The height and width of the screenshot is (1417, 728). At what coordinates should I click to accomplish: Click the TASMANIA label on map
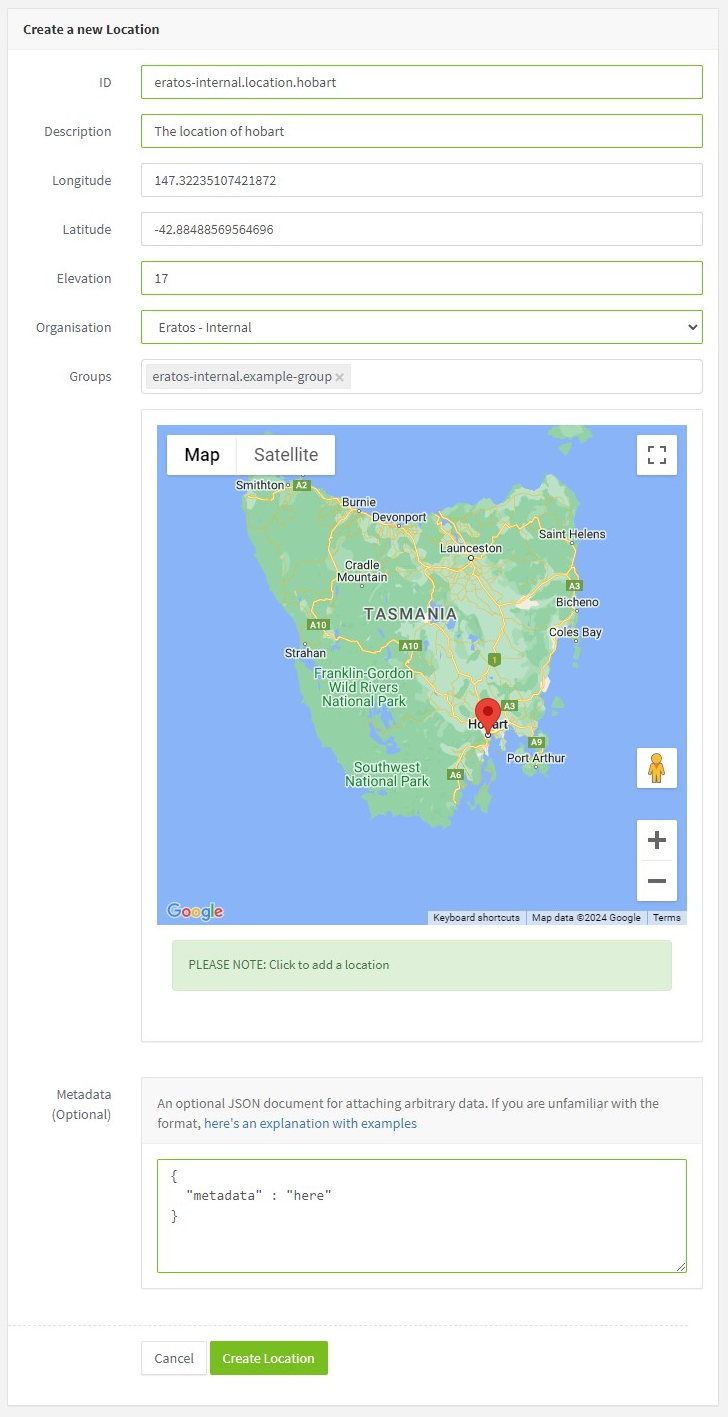pyautogui.click(x=410, y=614)
